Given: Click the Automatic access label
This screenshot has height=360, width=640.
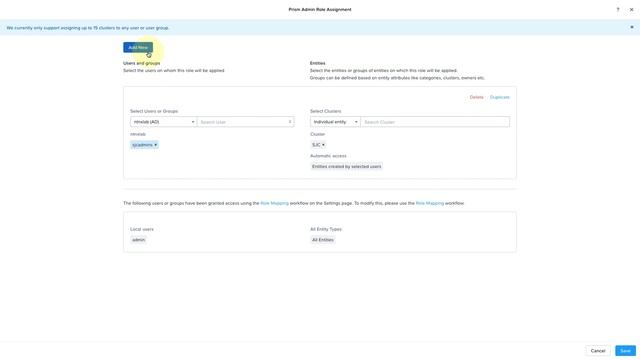Looking at the screenshot, I should coord(328,156).
